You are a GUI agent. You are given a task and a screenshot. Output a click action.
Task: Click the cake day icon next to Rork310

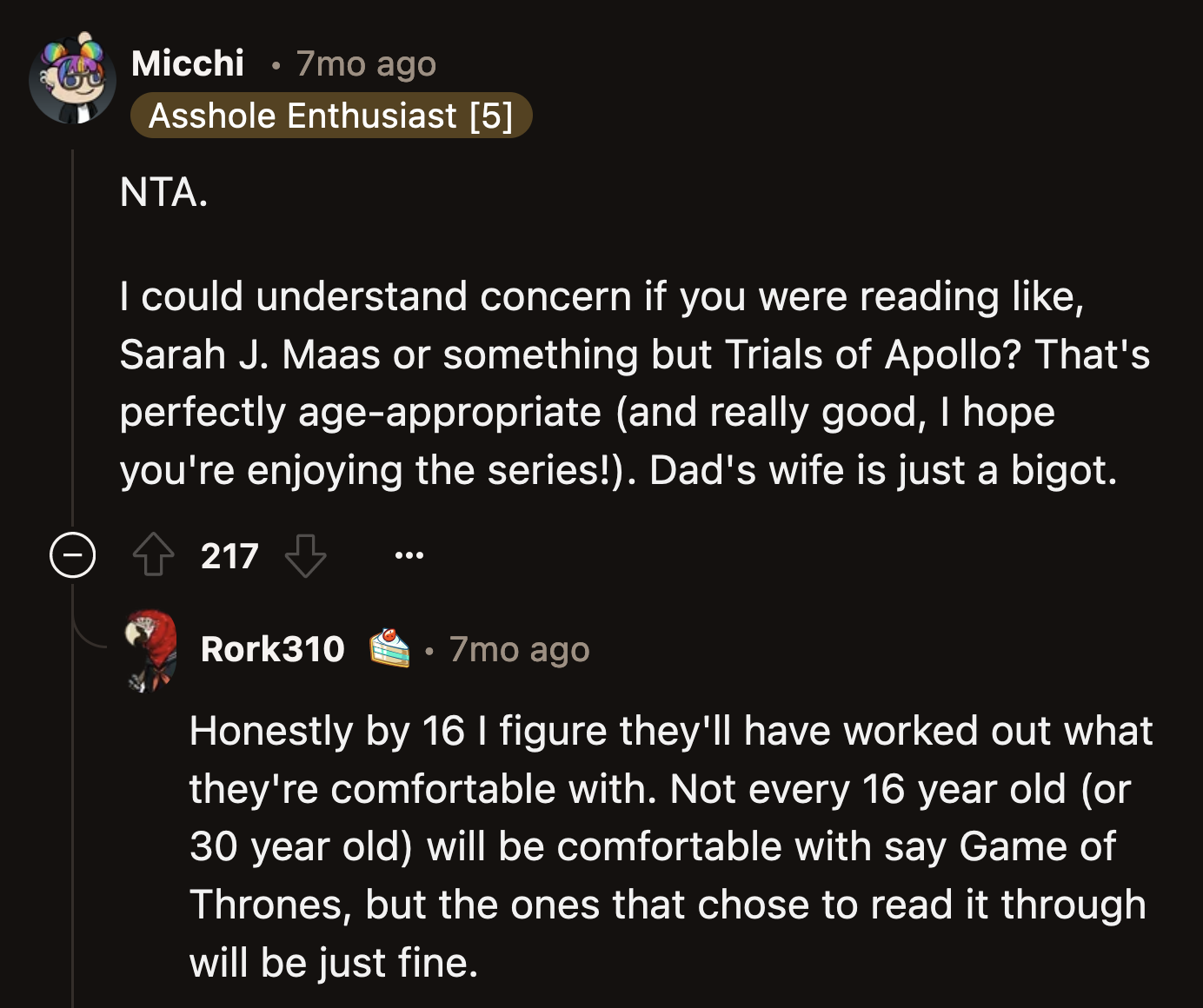(x=389, y=648)
